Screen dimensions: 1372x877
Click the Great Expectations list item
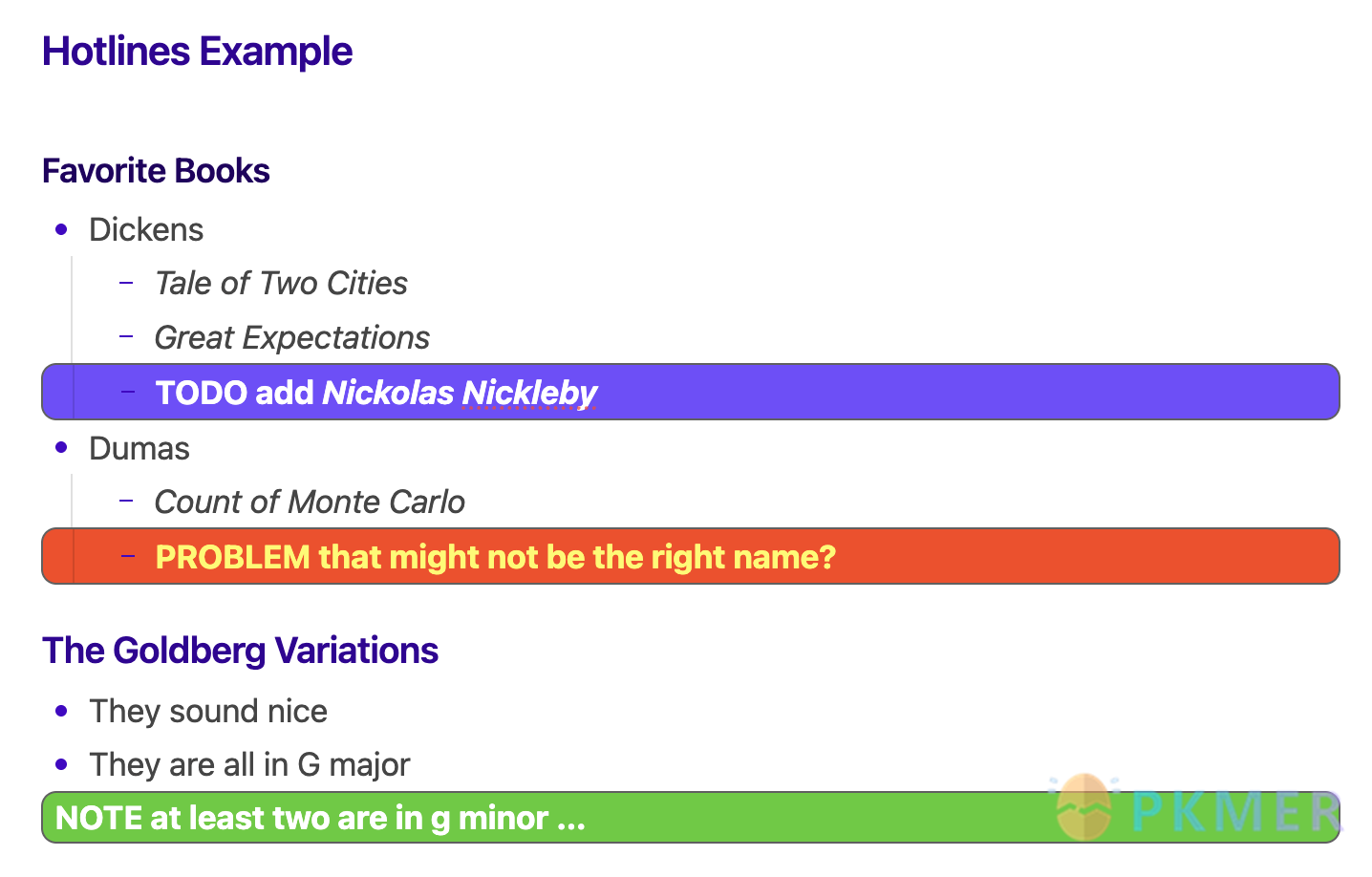pos(291,338)
